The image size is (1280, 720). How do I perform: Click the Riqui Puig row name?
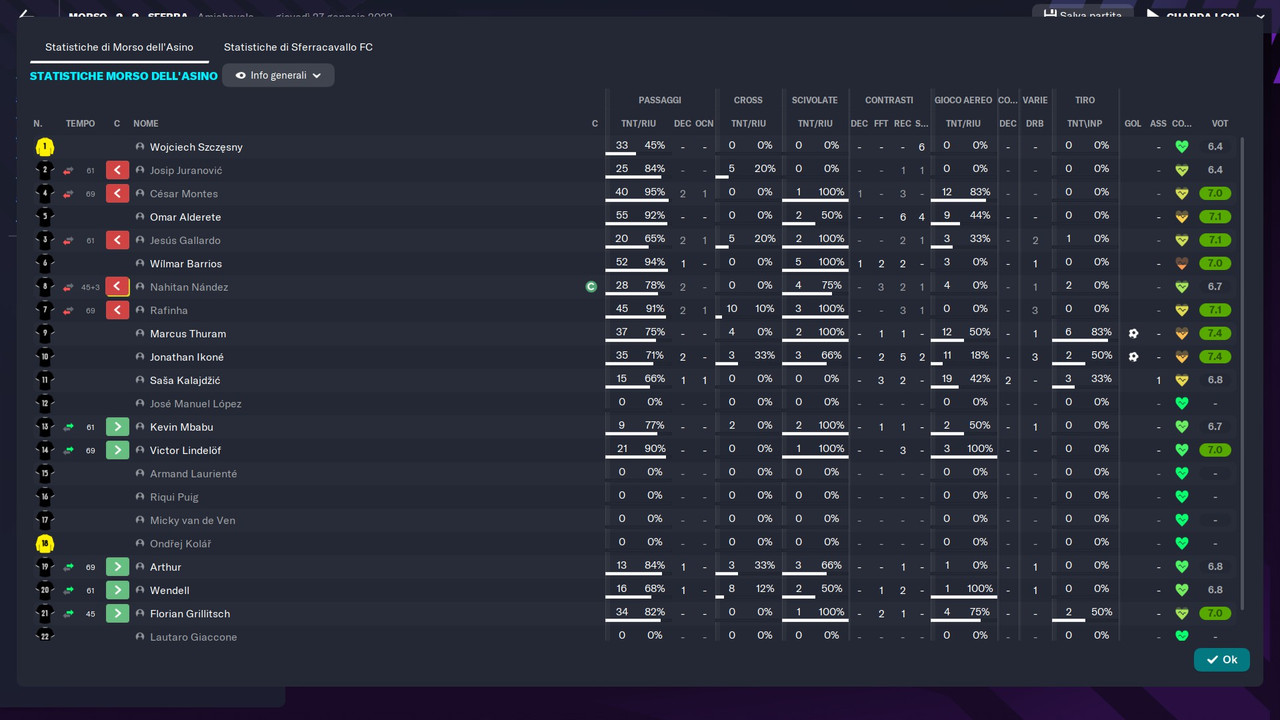(x=174, y=497)
